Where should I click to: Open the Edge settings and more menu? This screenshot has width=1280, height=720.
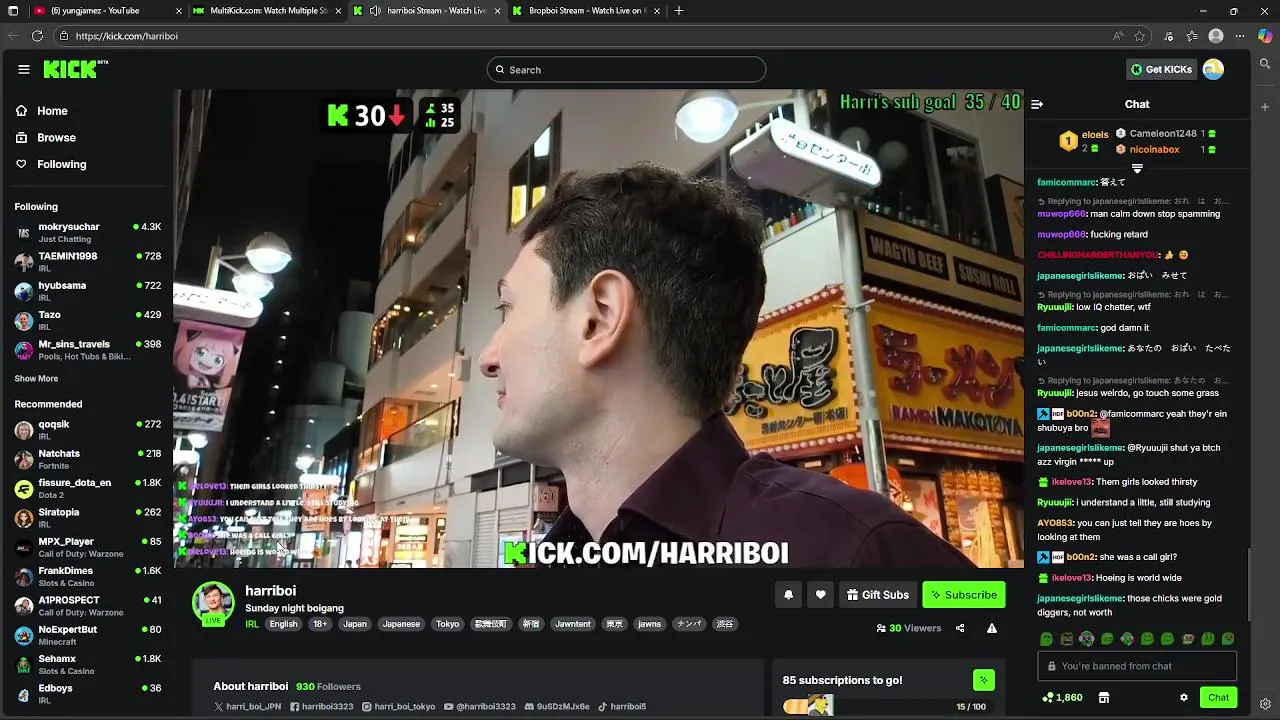[1240, 36]
